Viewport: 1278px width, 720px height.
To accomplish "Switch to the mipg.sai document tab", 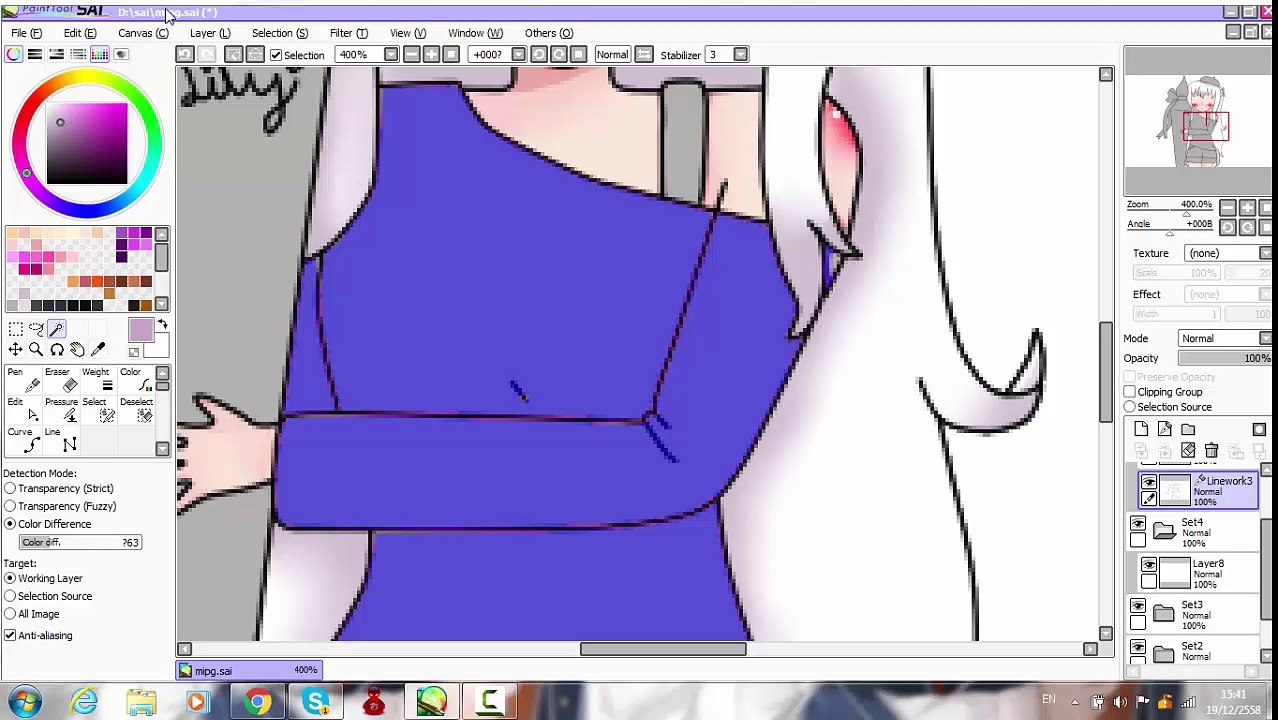I will 248,671.
